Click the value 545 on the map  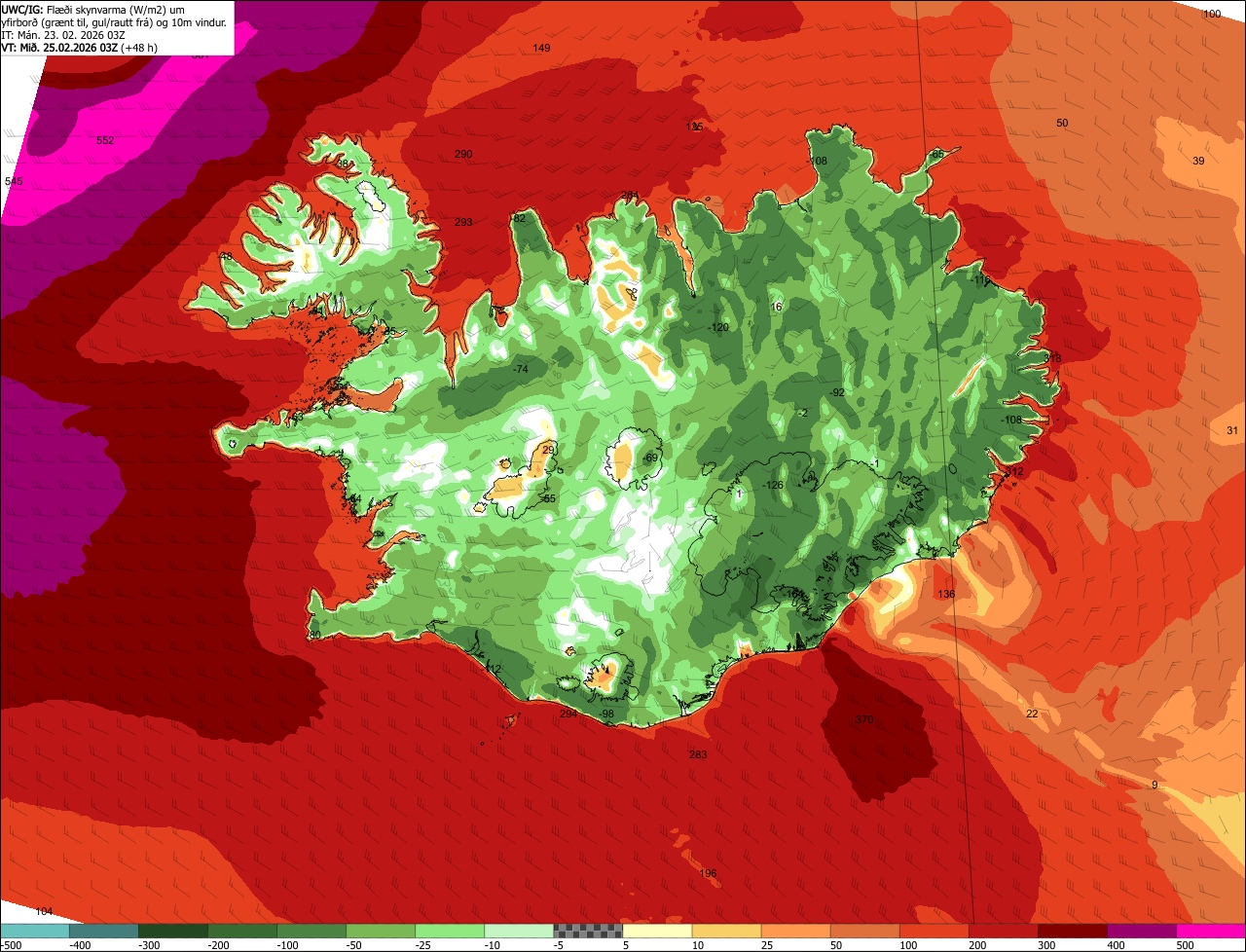click(x=13, y=182)
